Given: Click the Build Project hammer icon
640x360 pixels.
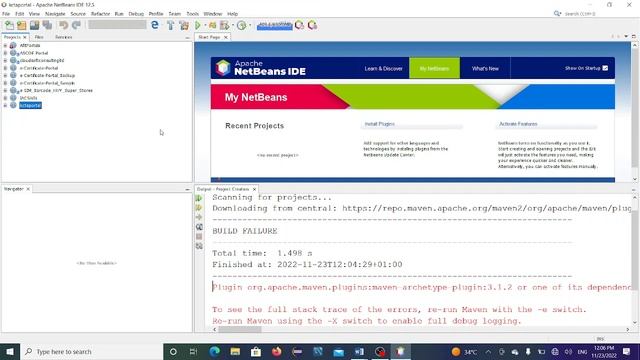Looking at the screenshot, I should pyautogui.click(x=170, y=25).
